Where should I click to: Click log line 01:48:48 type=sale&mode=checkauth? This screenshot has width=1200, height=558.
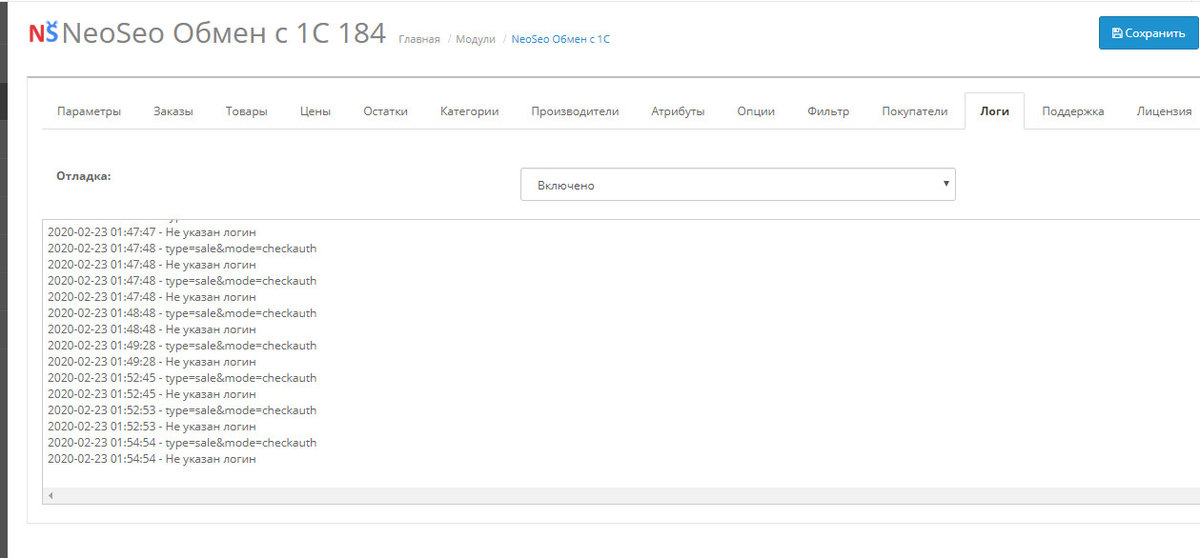(182, 313)
